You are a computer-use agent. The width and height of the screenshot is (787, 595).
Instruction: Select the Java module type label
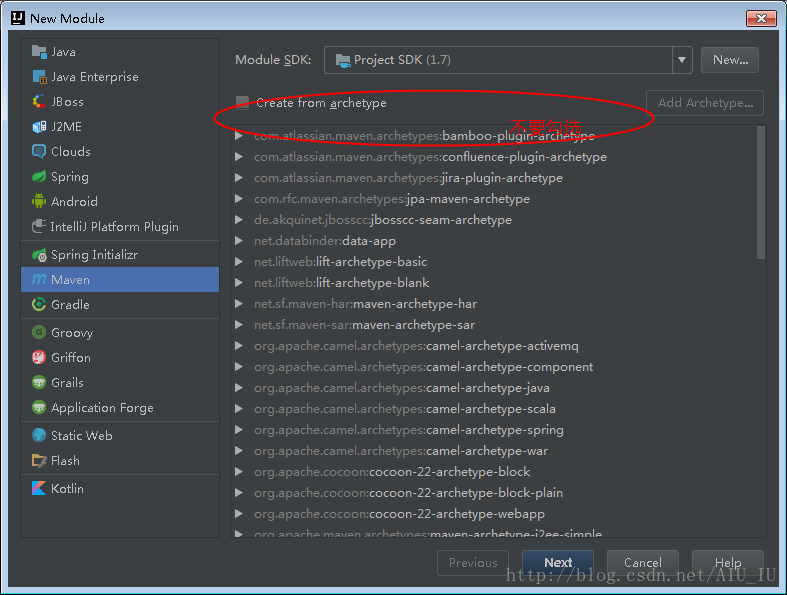tap(63, 52)
